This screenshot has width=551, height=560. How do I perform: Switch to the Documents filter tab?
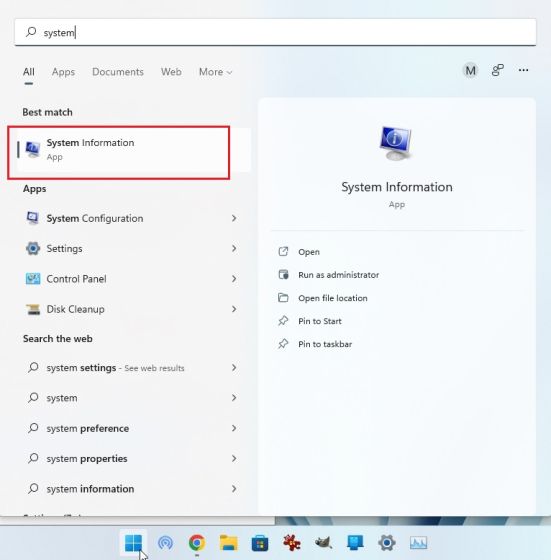(x=118, y=72)
